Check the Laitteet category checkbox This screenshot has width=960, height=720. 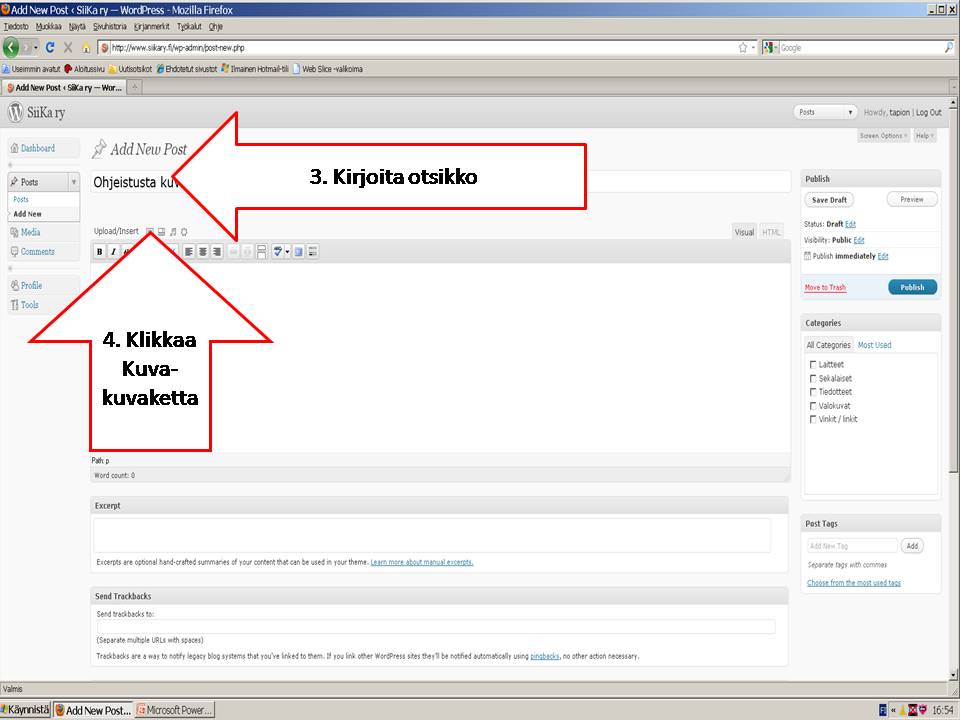[x=813, y=365]
